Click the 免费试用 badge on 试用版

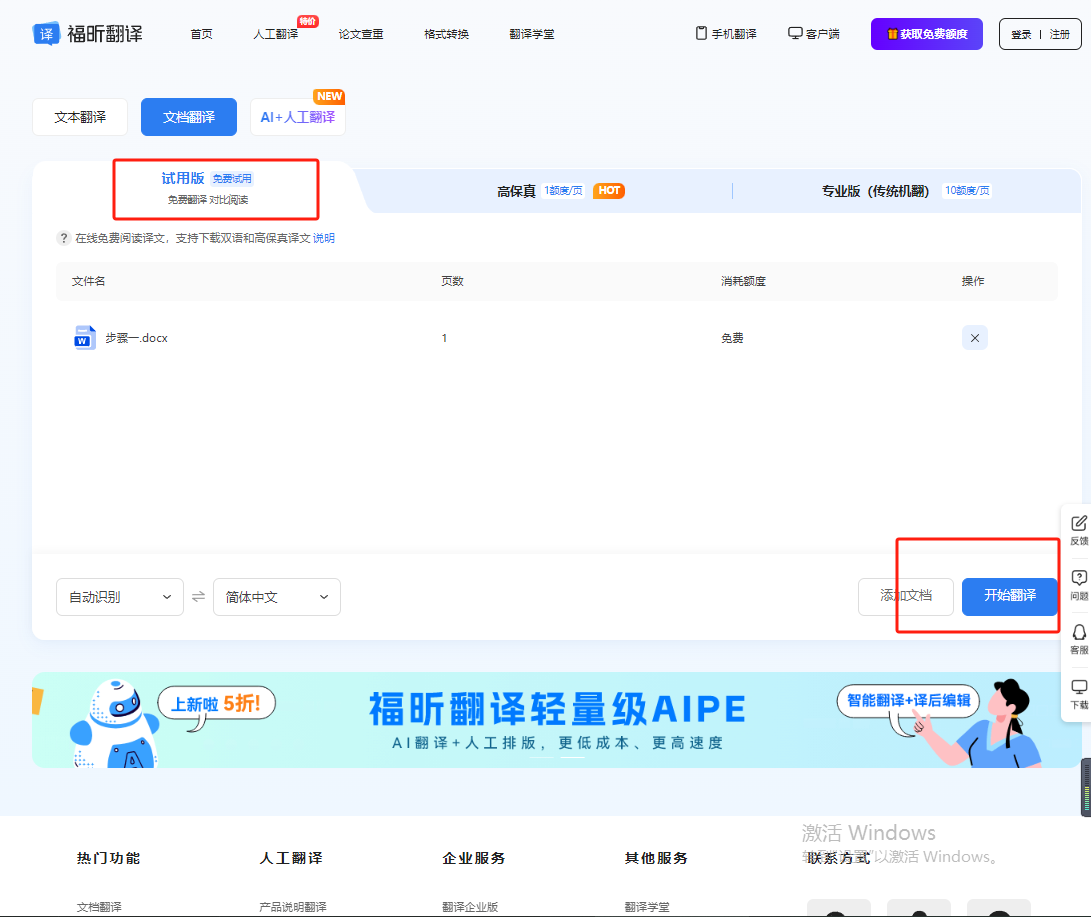click(232, 179)
